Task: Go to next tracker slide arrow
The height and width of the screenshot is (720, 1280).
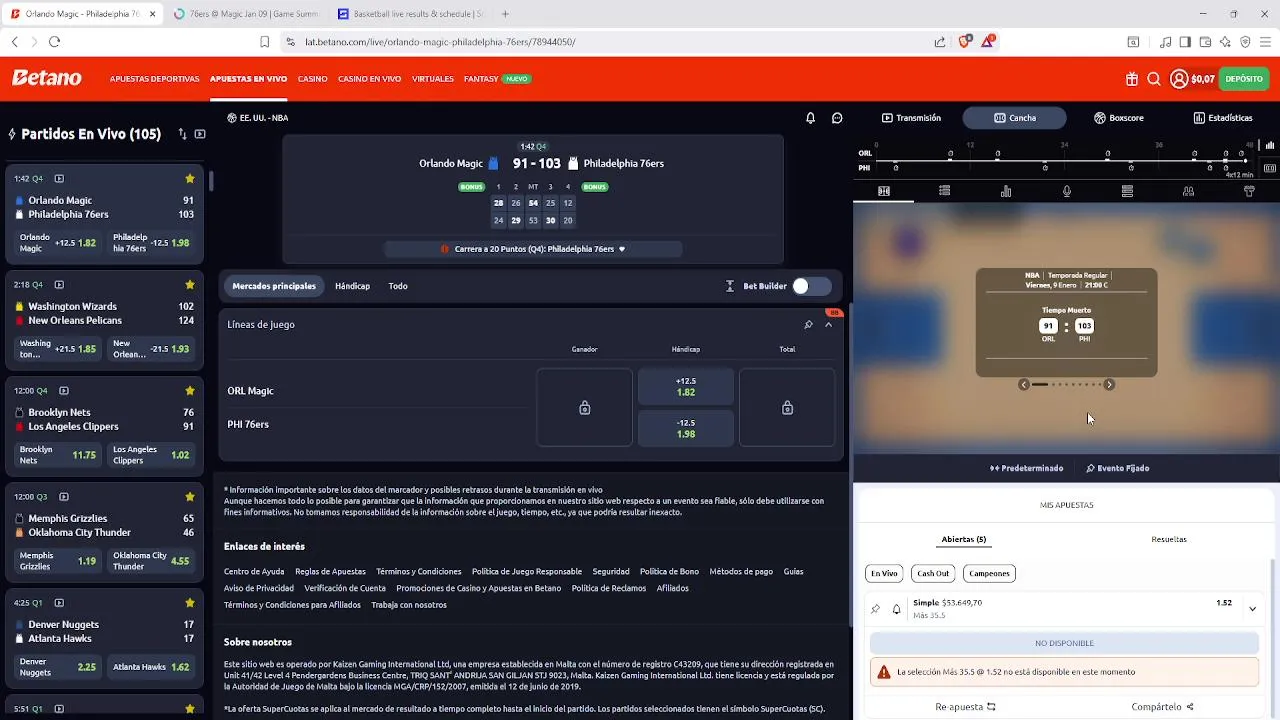Action: coord(1109,384)
